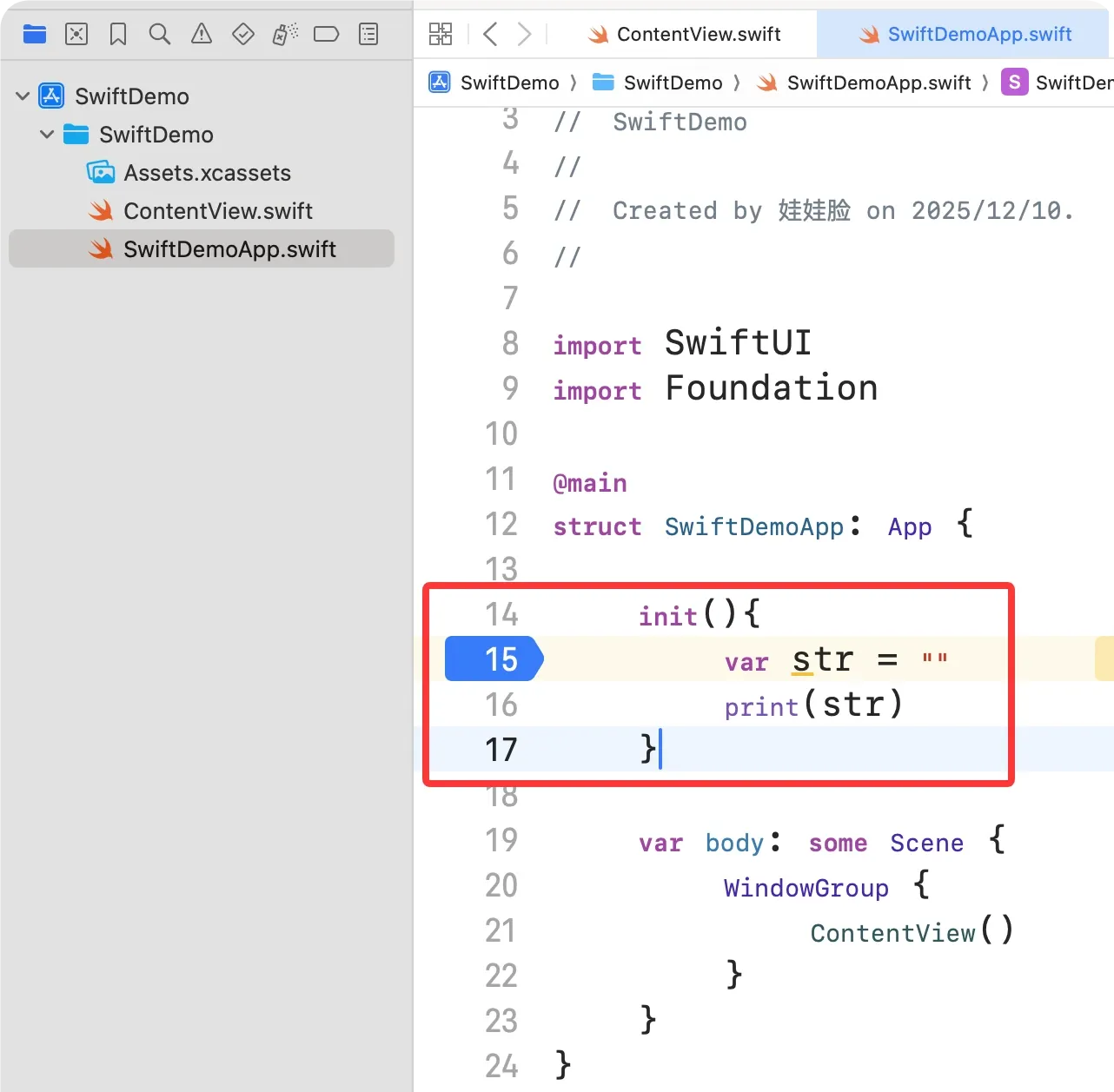Open SwiftDemo project breadcrumb in jump bar
1114x1092 pixels.
click(x=494, y=83)
